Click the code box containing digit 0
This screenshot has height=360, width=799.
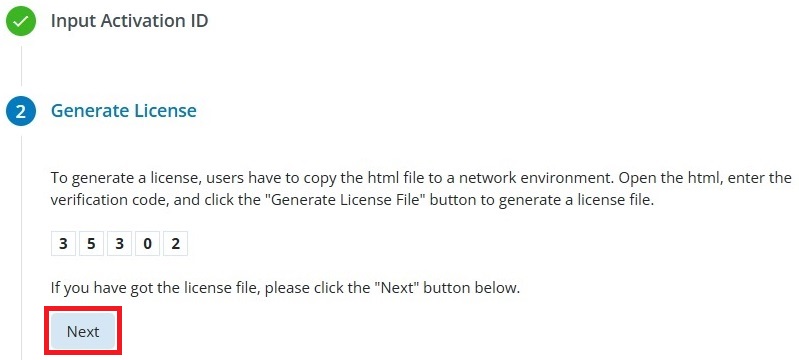pyautogui.click(x=147, y=244)
